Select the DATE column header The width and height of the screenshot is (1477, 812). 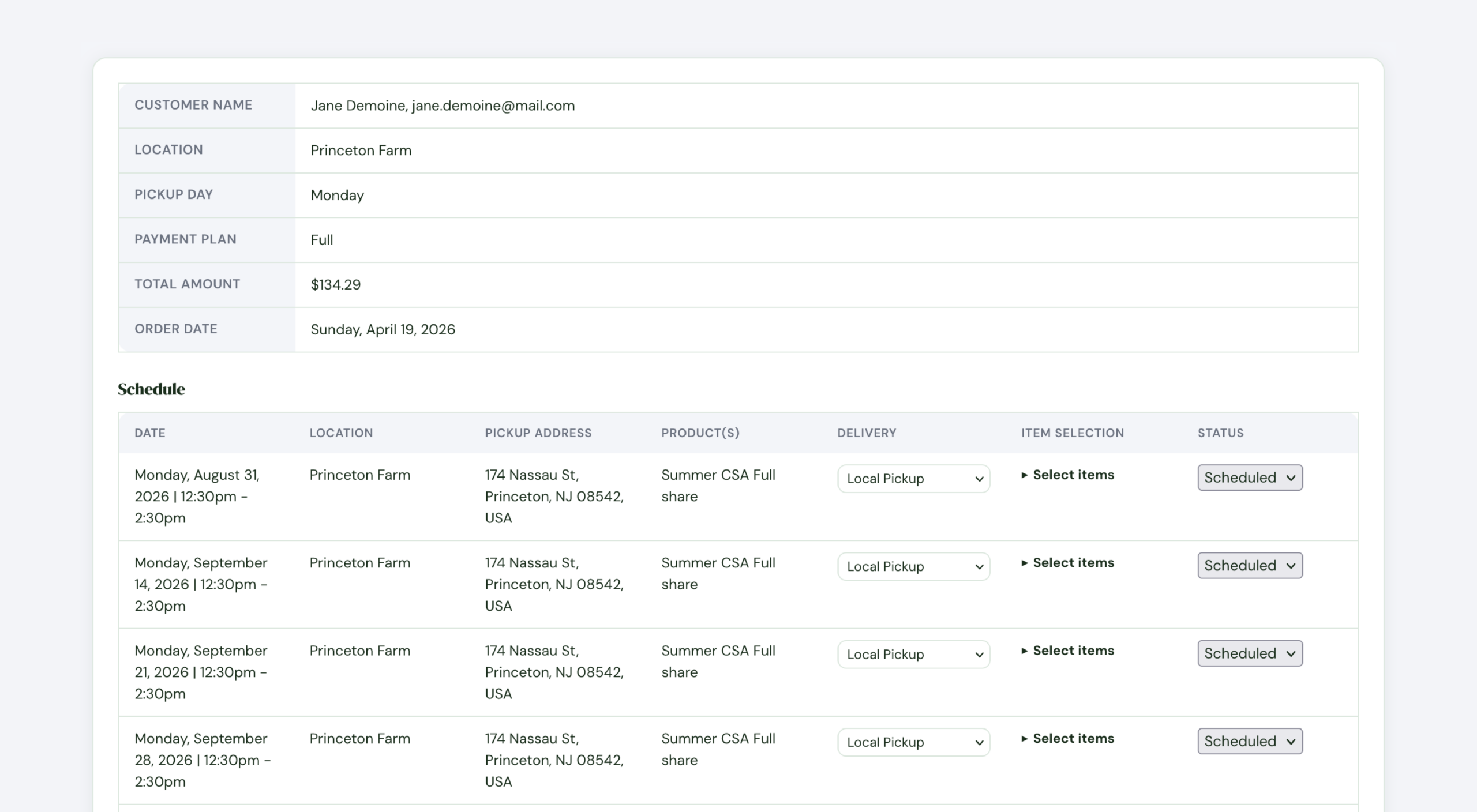coord(150,433)
